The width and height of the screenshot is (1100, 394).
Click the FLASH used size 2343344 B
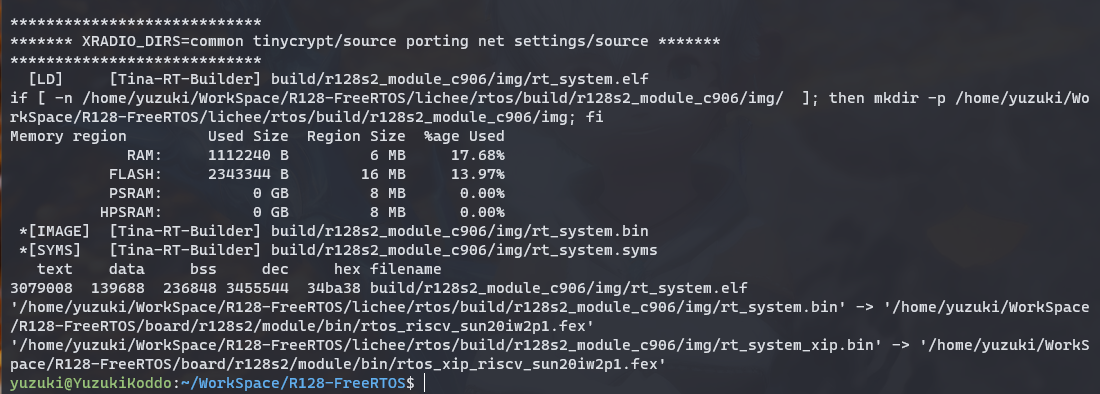click(x=248, y=174)
